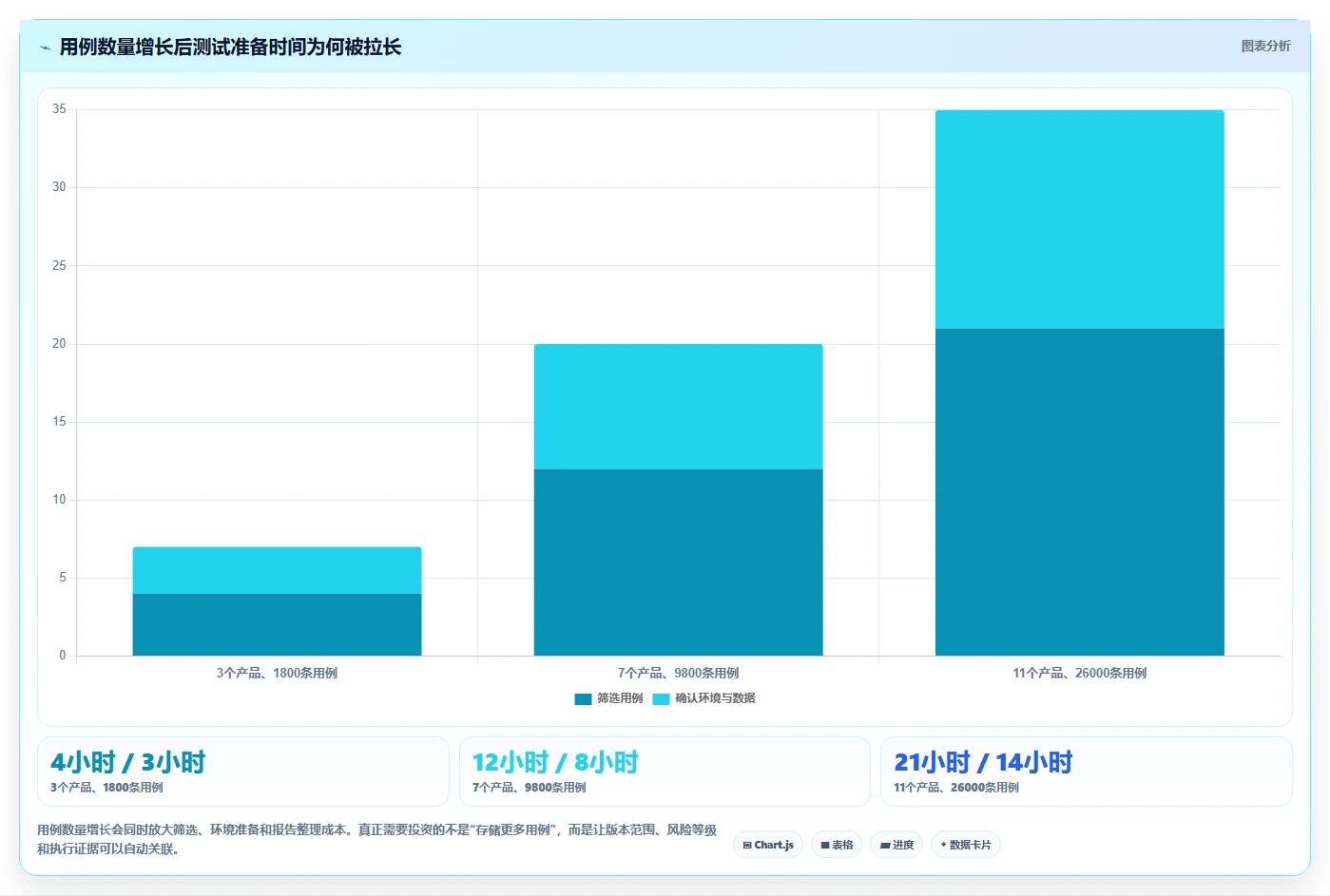Click the 图表分析 label in header

(1265, 46)
